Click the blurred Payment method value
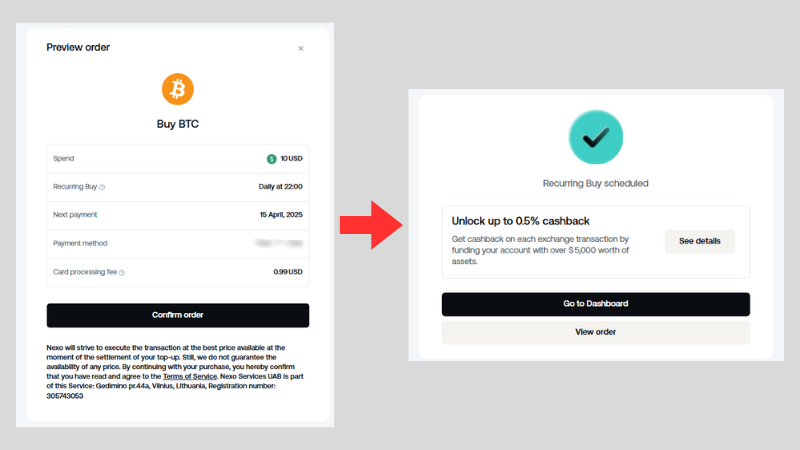The image size is (800, 450). tap(280, 243)
